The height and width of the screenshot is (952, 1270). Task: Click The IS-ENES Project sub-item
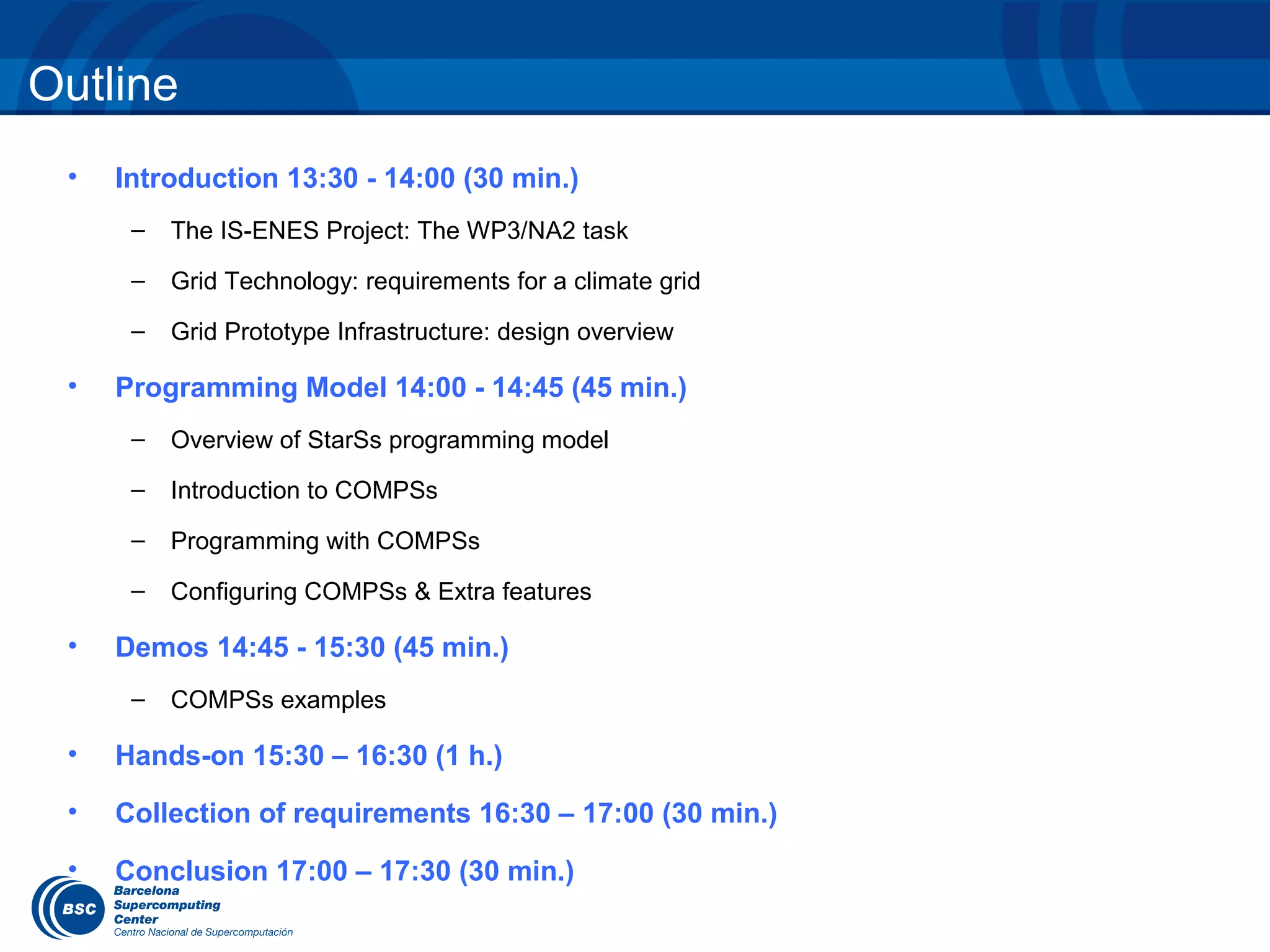399,231
